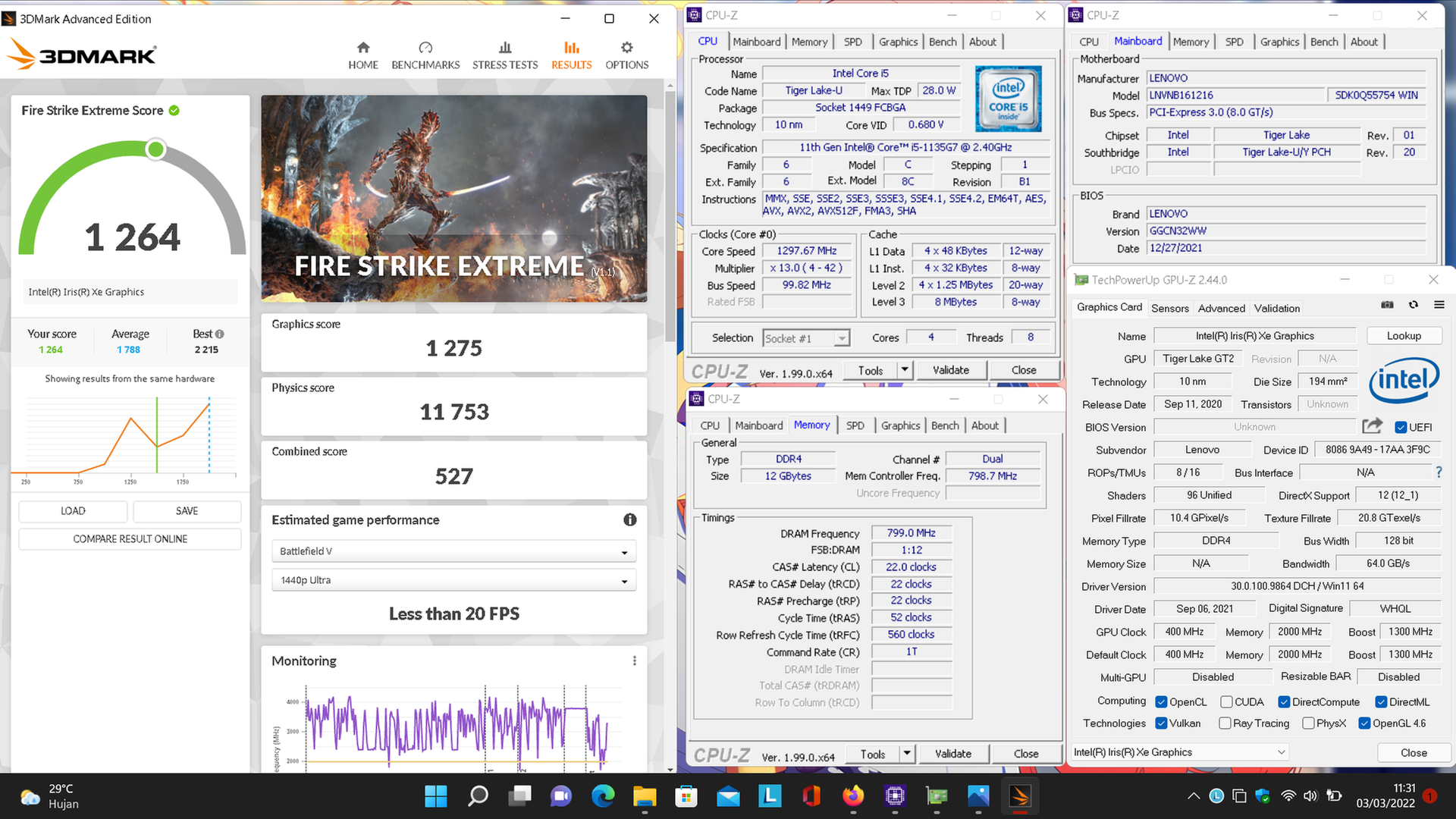The width and height of the screenshot is (1456, 819).
Task: Open the 3DMark Home section
Action: pyautogui.click(x=363, y=55)
